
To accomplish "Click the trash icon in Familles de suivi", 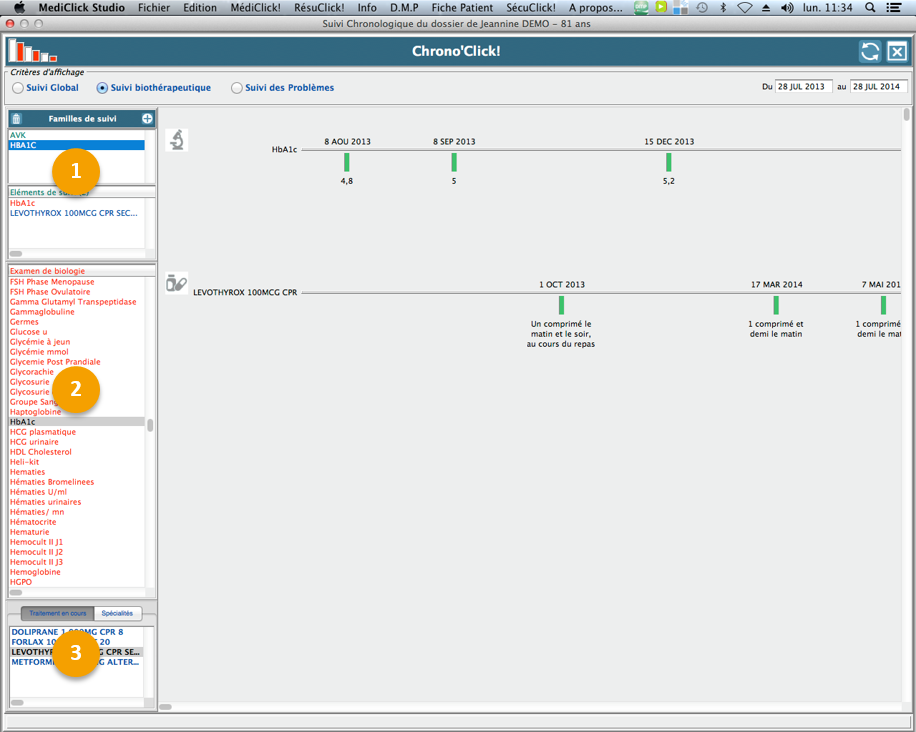I will (x=16, y=119).
